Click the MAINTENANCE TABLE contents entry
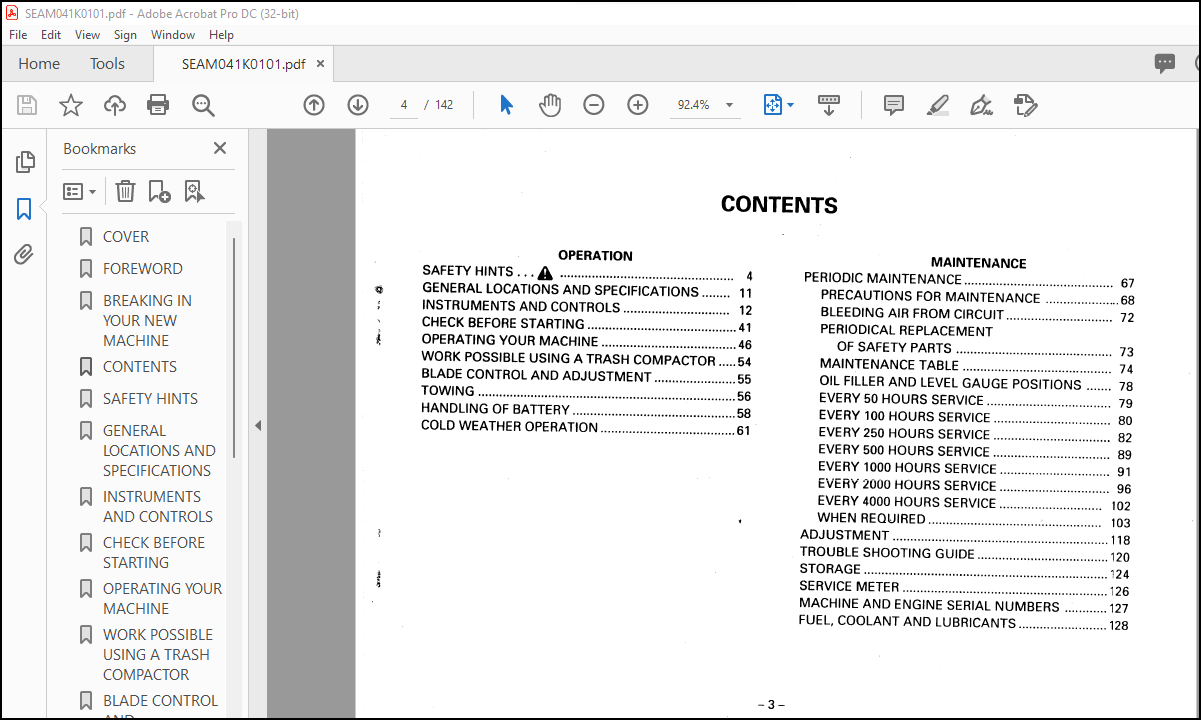This screenshot has width=1201, height=720. tap(976, 367)
